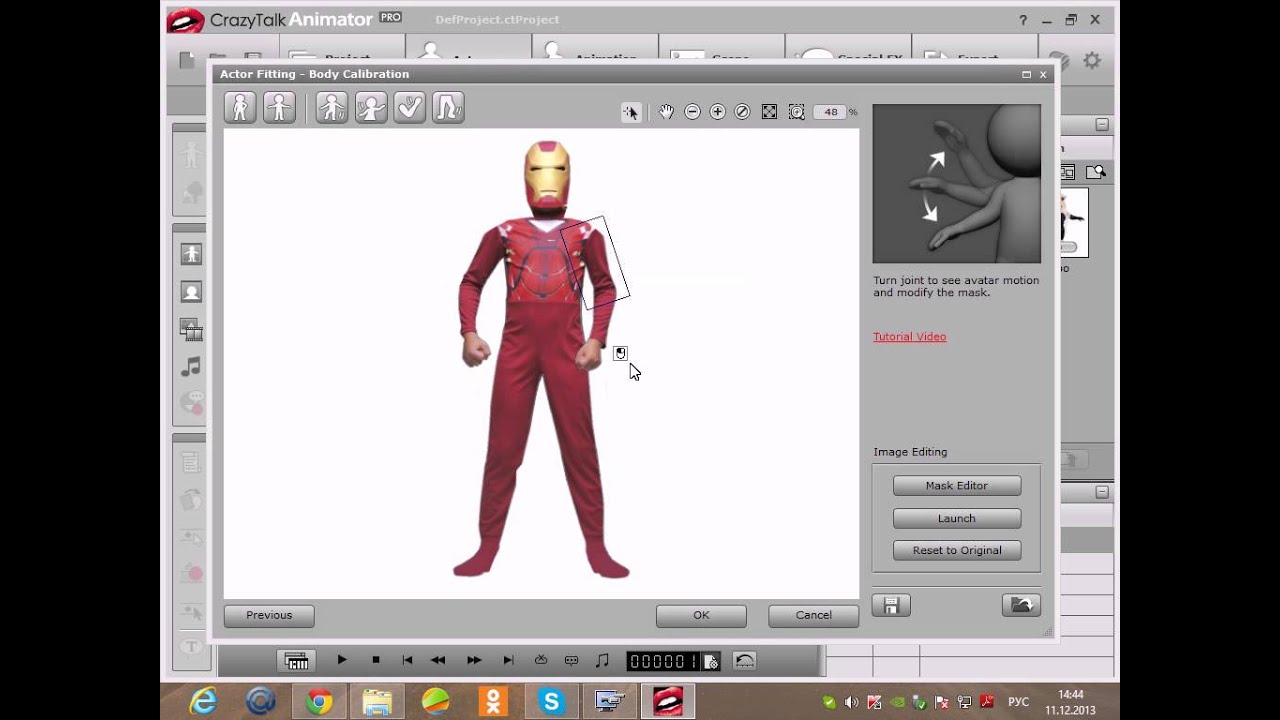Toggle the music note sound icon
Image resolution: width=1280 pixels, height=720 pixels.
pyautogui.click(x=602, y=660)
